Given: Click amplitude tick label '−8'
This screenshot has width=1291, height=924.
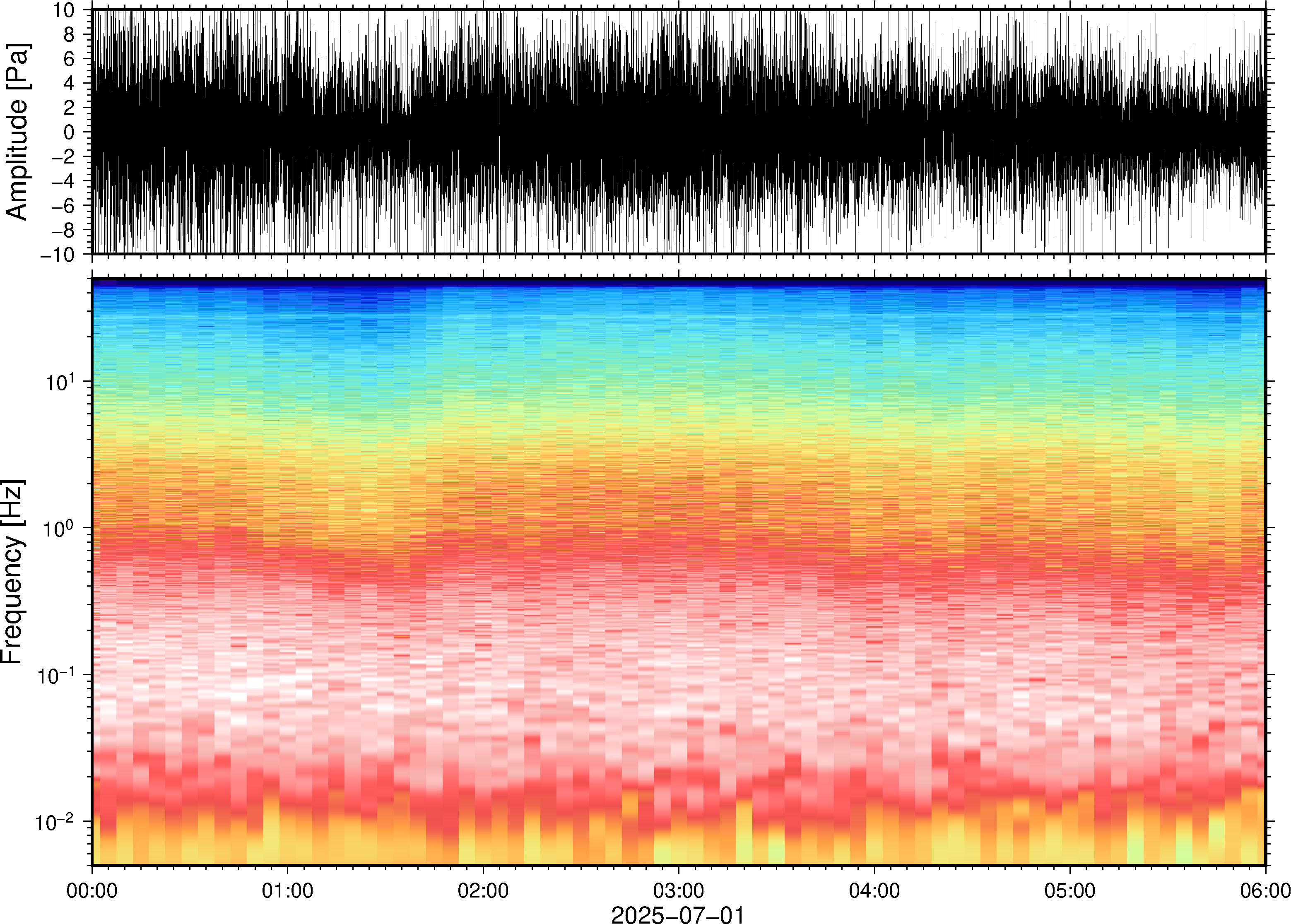Looking at the screenshot, I should pyautogui.click(x=63, y=231).
